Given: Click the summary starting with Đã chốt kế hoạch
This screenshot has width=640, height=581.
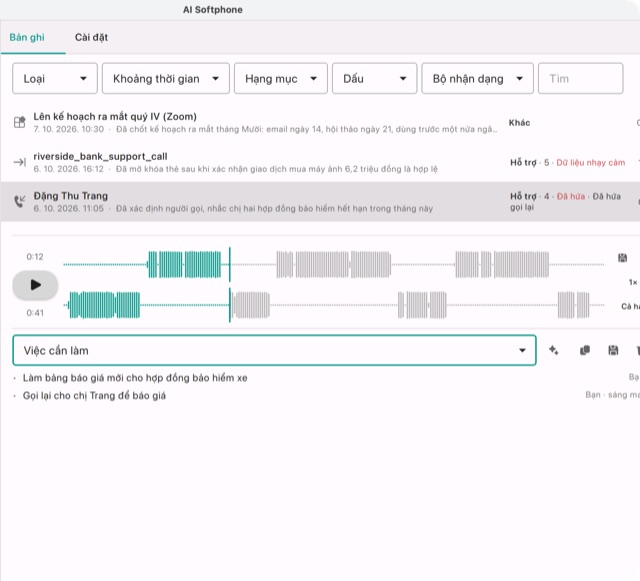Looking at the screenshot, I should pos(307,129).
